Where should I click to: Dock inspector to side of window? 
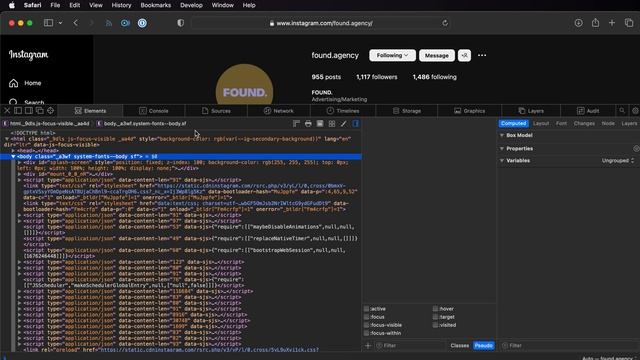click(29, 111)
